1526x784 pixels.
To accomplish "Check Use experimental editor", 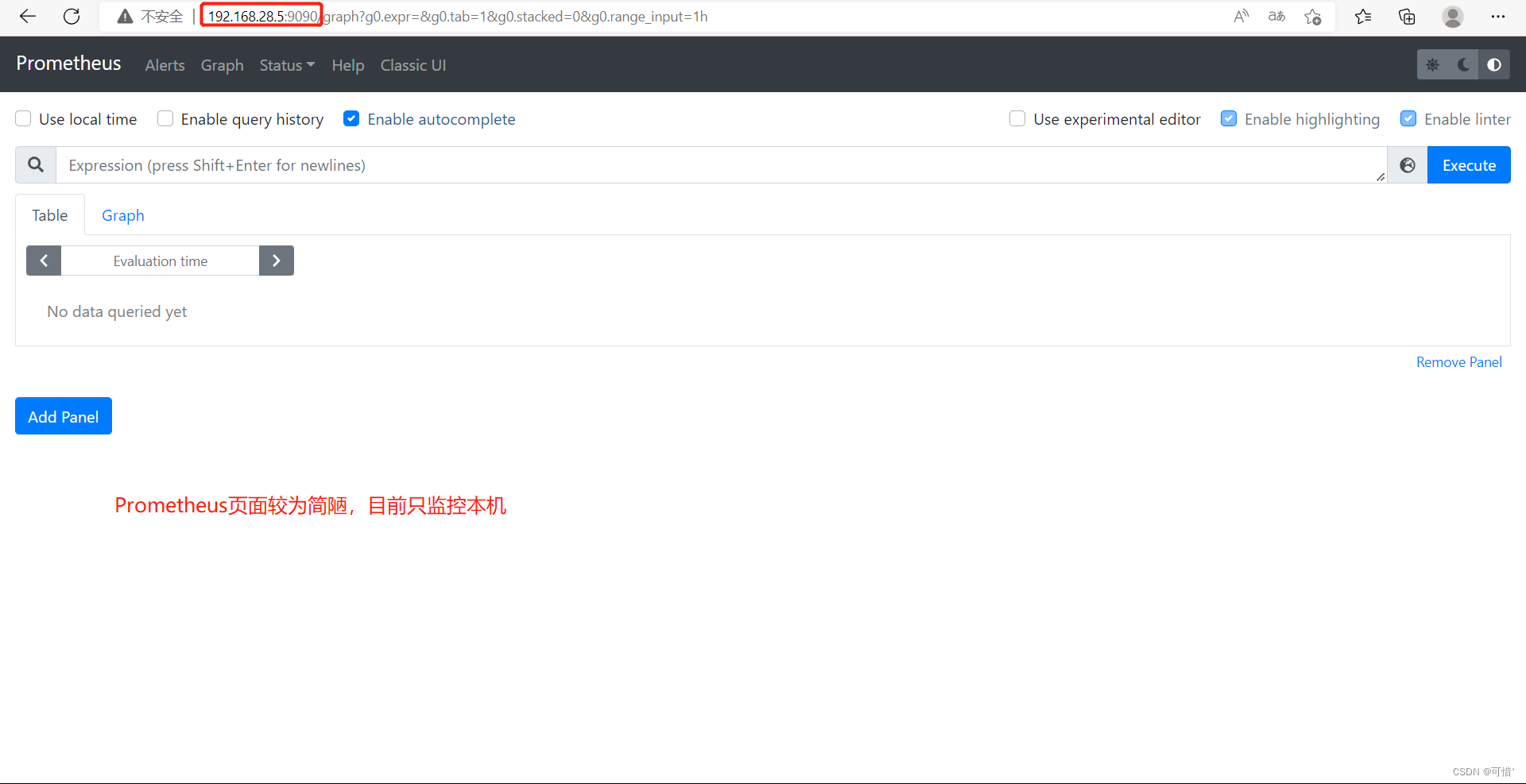I will tap(1017, 118).
